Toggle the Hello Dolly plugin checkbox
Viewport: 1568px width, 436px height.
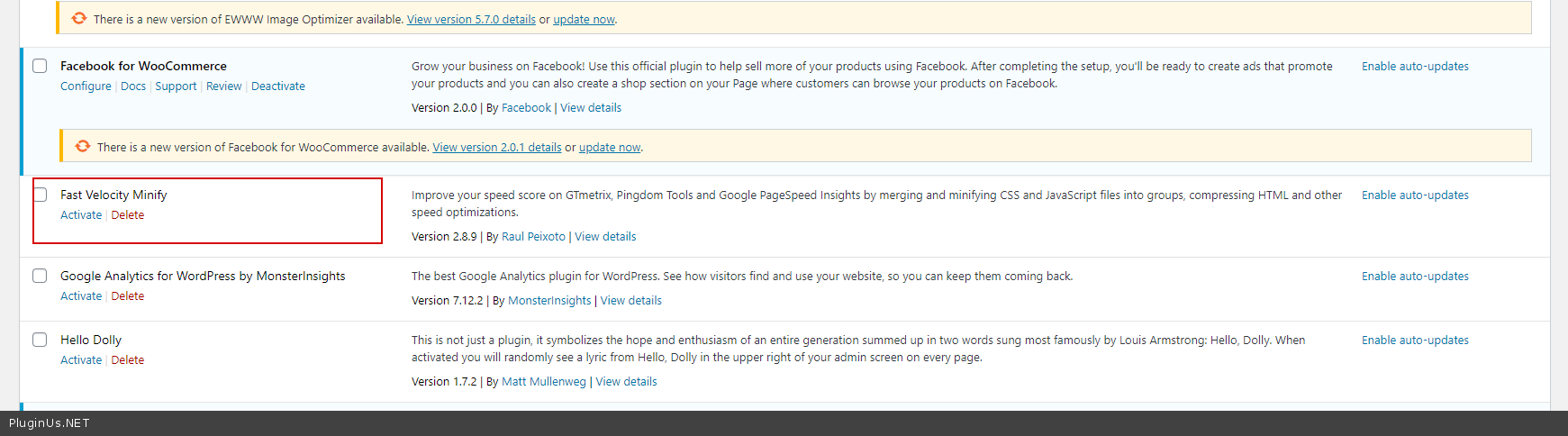40,340
